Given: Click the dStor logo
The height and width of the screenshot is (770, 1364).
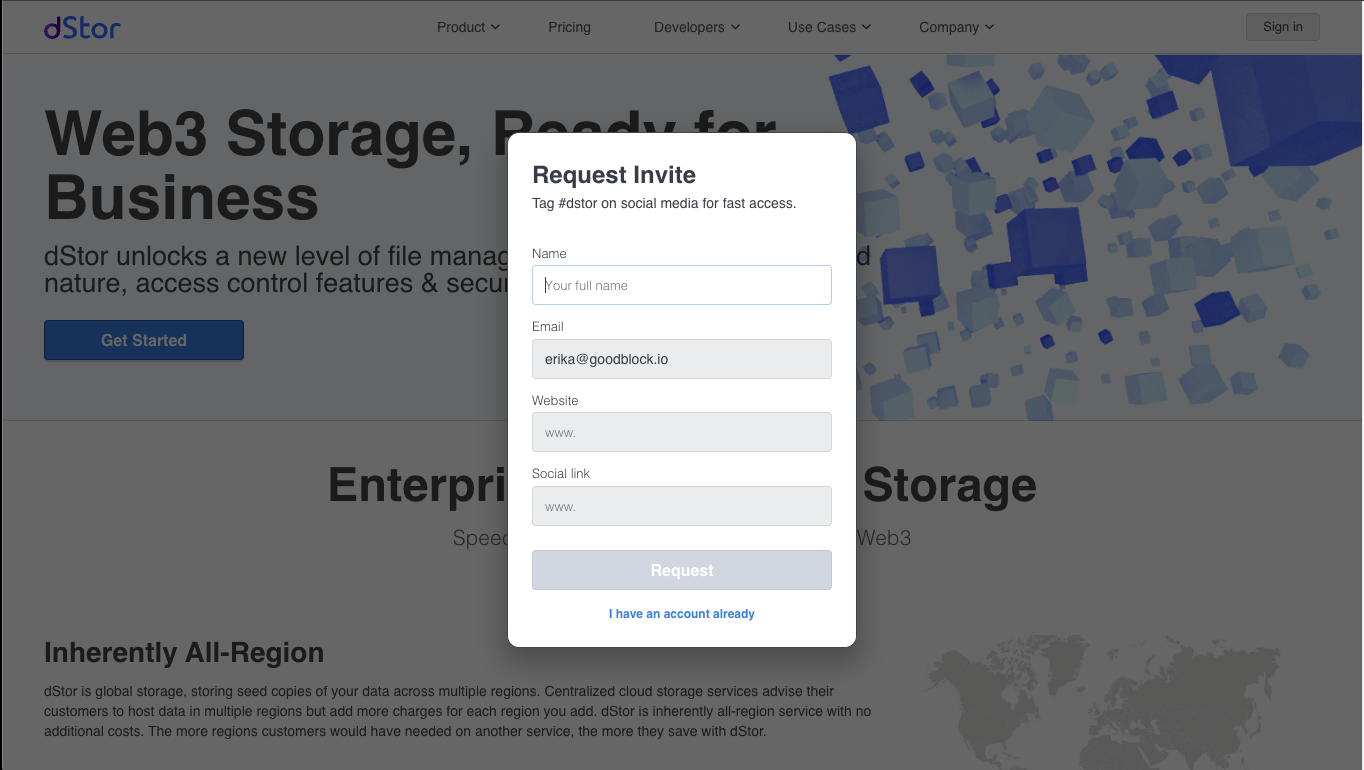Looking at the screenshot, I should point(82,27).
